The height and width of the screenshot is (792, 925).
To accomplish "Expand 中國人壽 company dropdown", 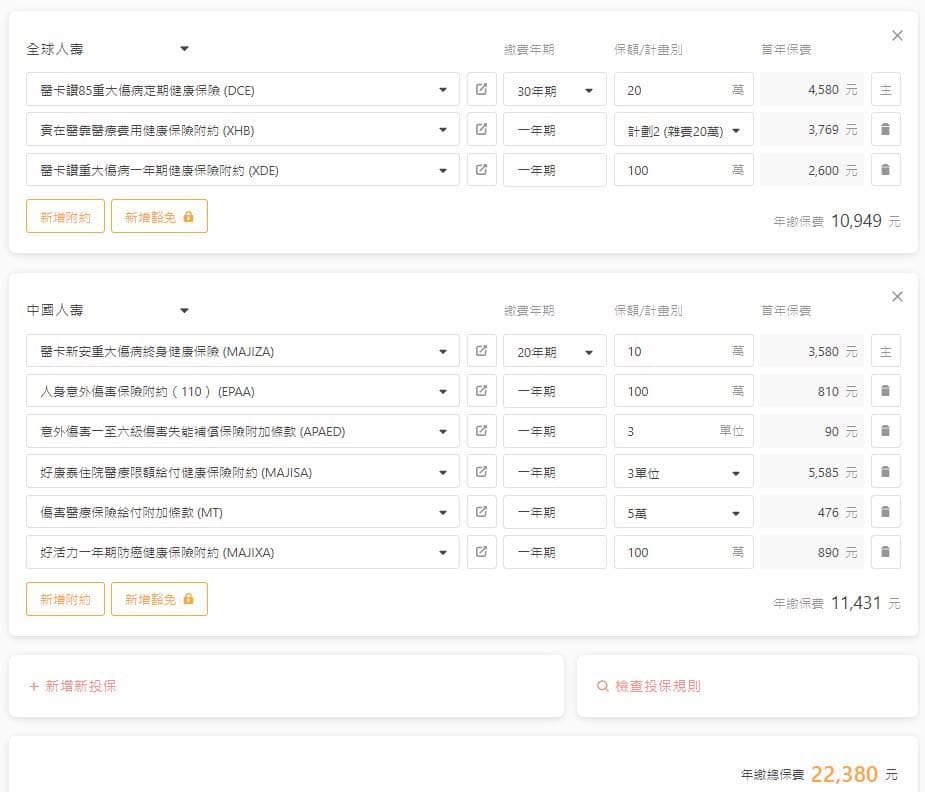I will (108, 310).
